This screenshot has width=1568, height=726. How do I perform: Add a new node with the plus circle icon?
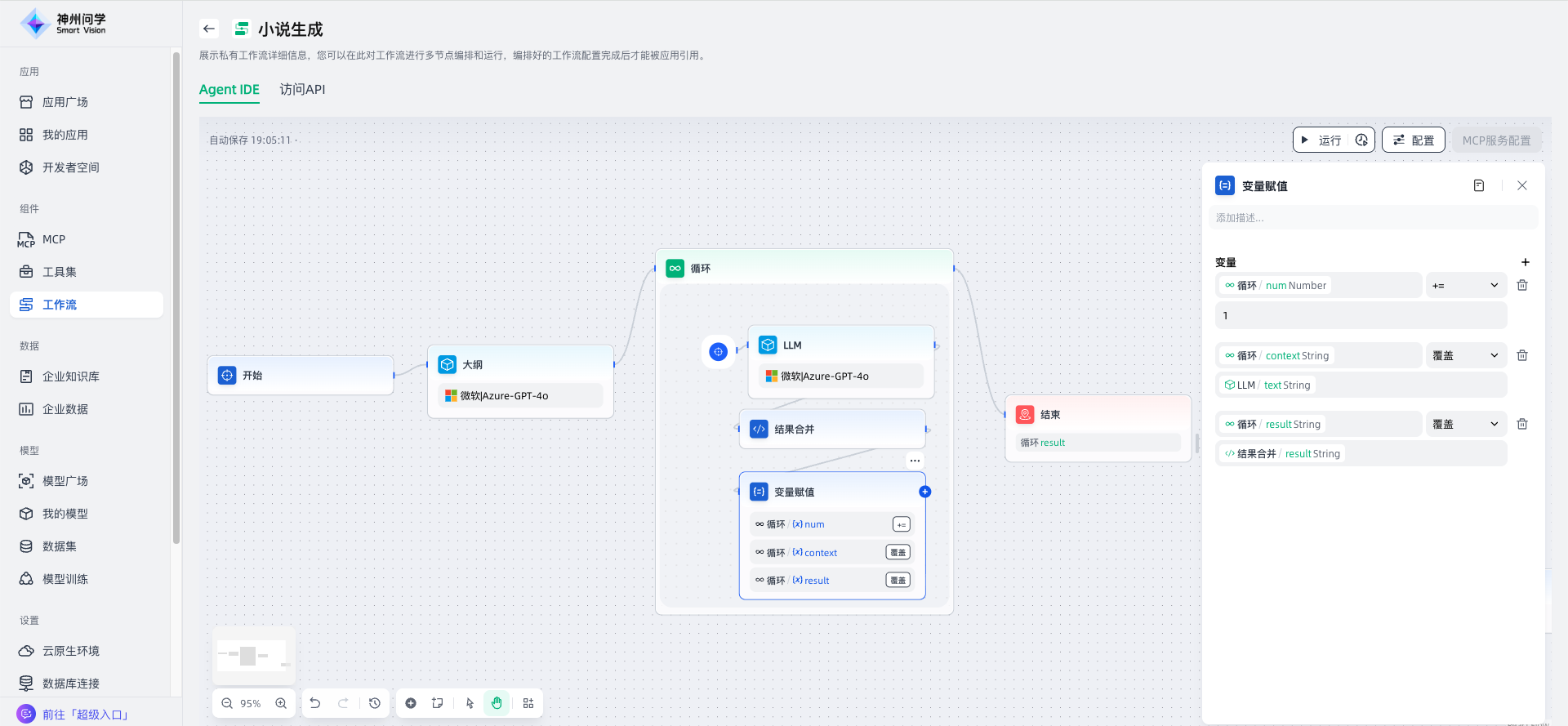point(411,703)
